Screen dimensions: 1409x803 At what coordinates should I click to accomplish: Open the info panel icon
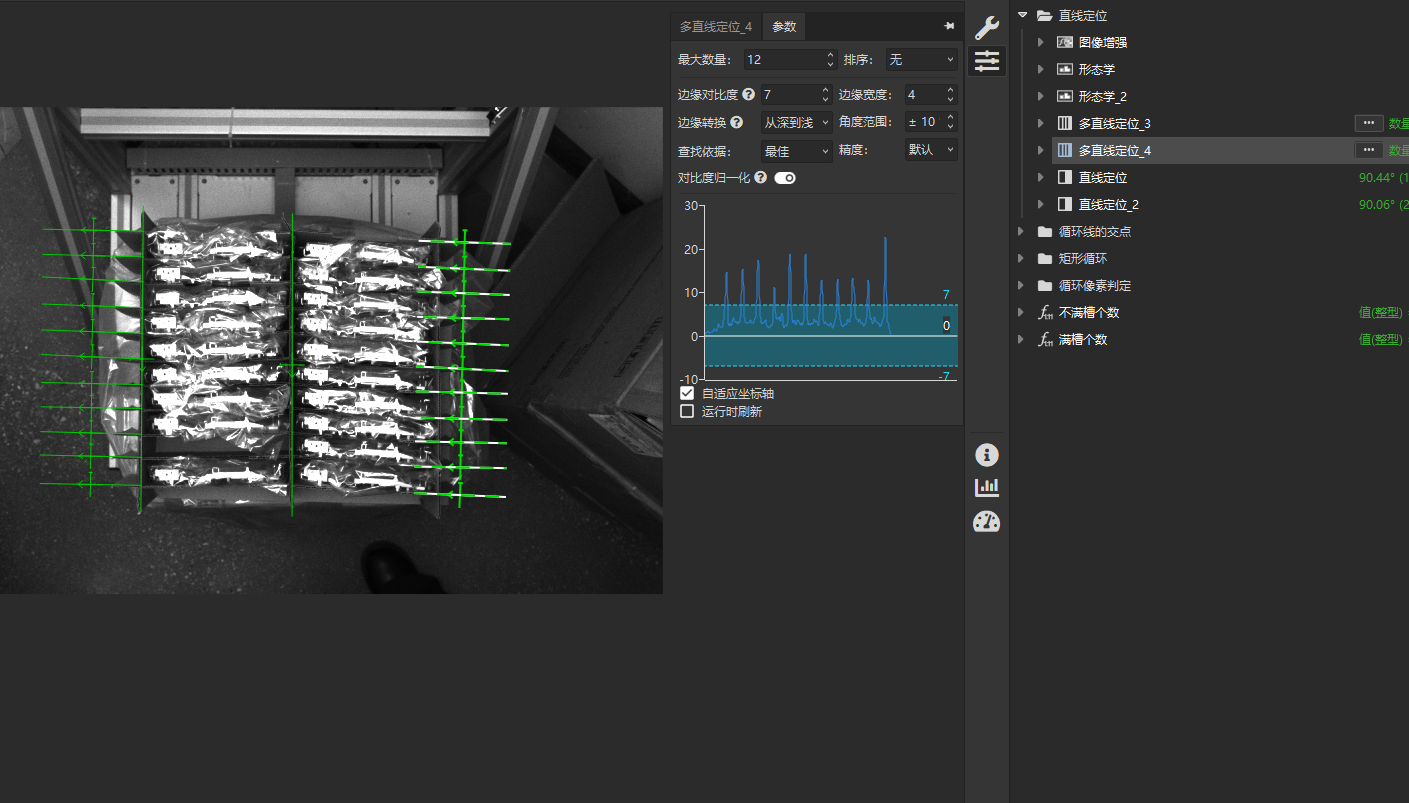(x=986, y=455)
